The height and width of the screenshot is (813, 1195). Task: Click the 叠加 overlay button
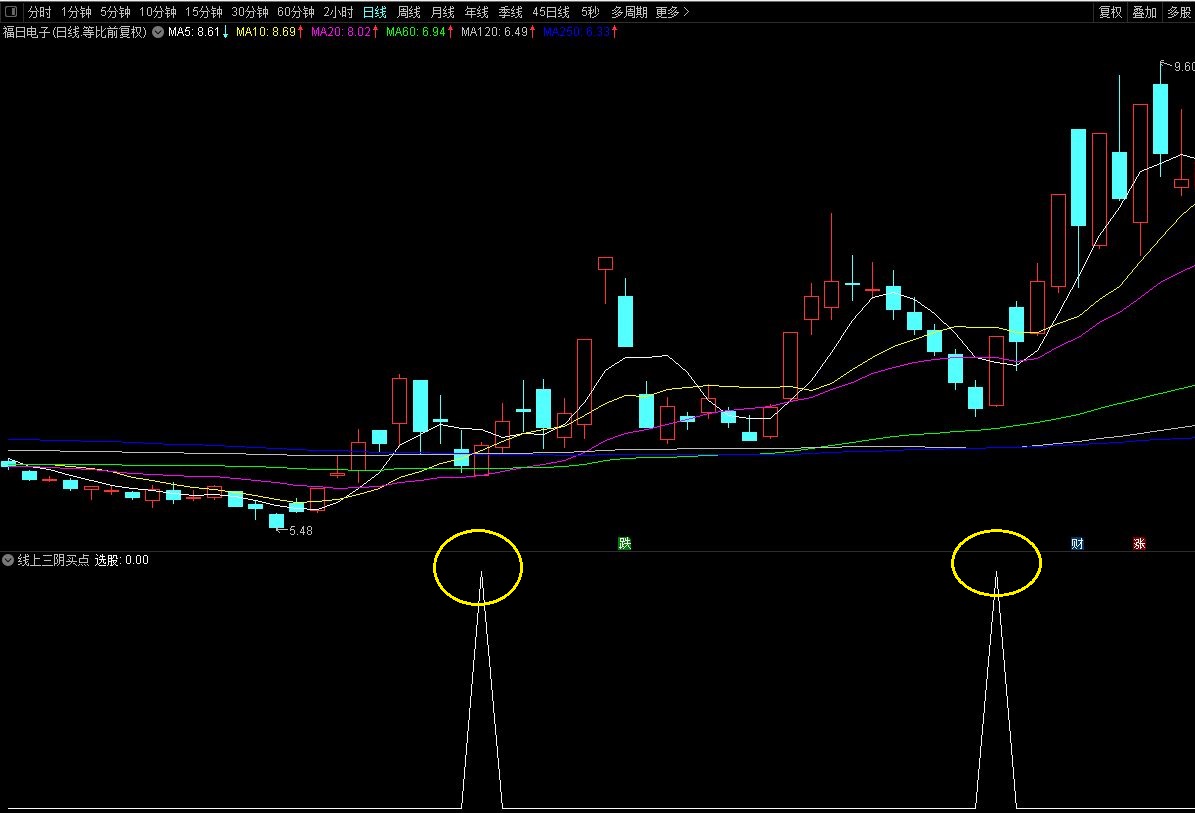click(x=1145, y=12)
